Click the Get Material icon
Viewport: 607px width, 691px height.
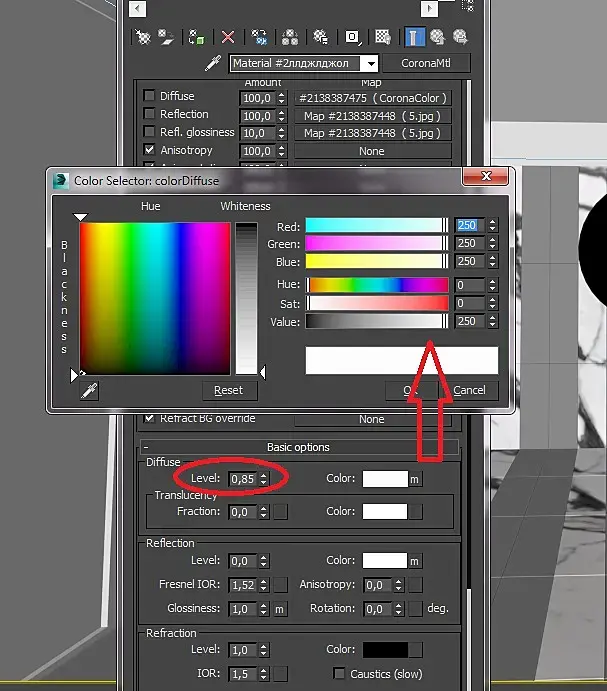point(143,37)
